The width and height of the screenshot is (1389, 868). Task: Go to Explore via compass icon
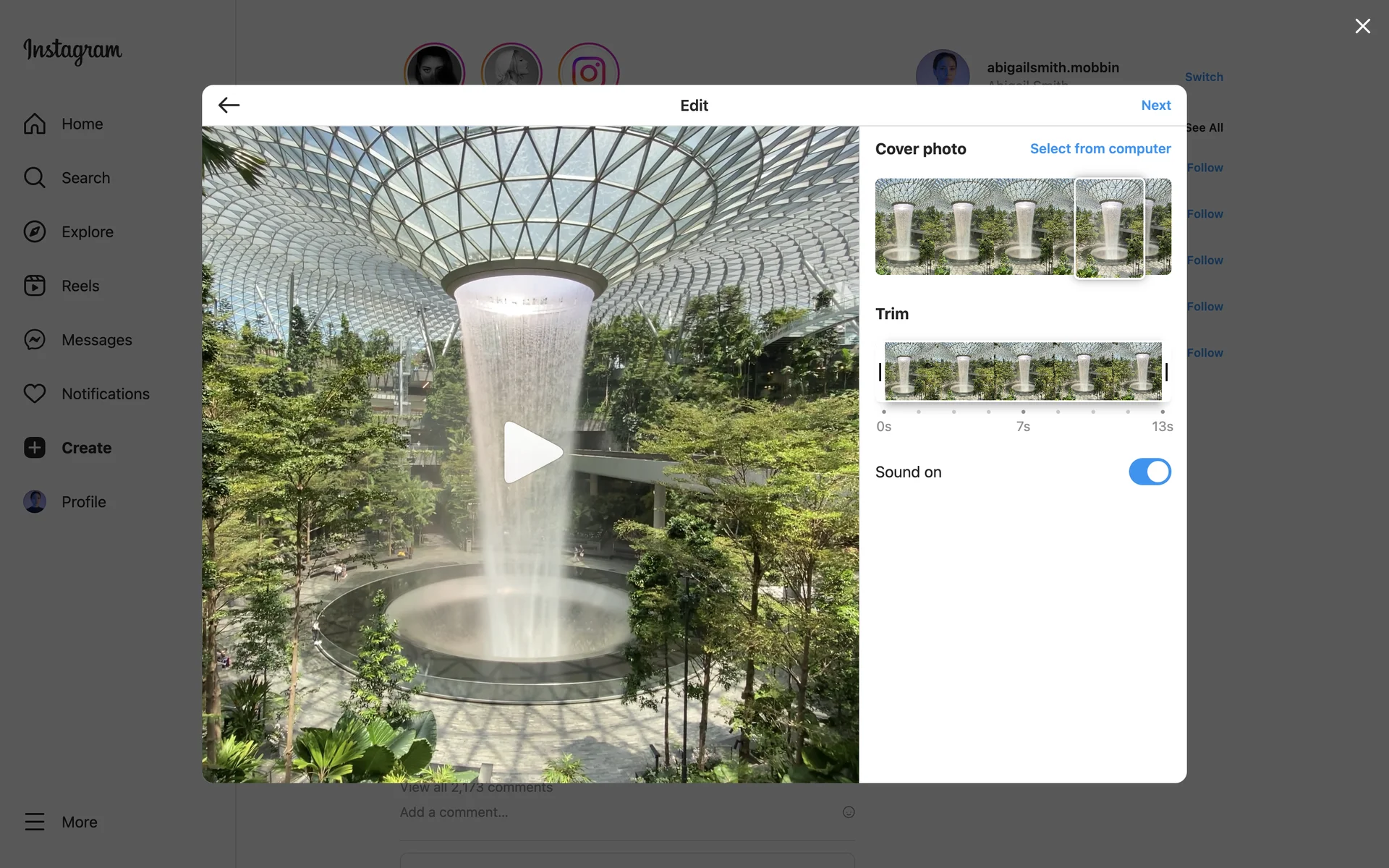[x=35, y=232]
